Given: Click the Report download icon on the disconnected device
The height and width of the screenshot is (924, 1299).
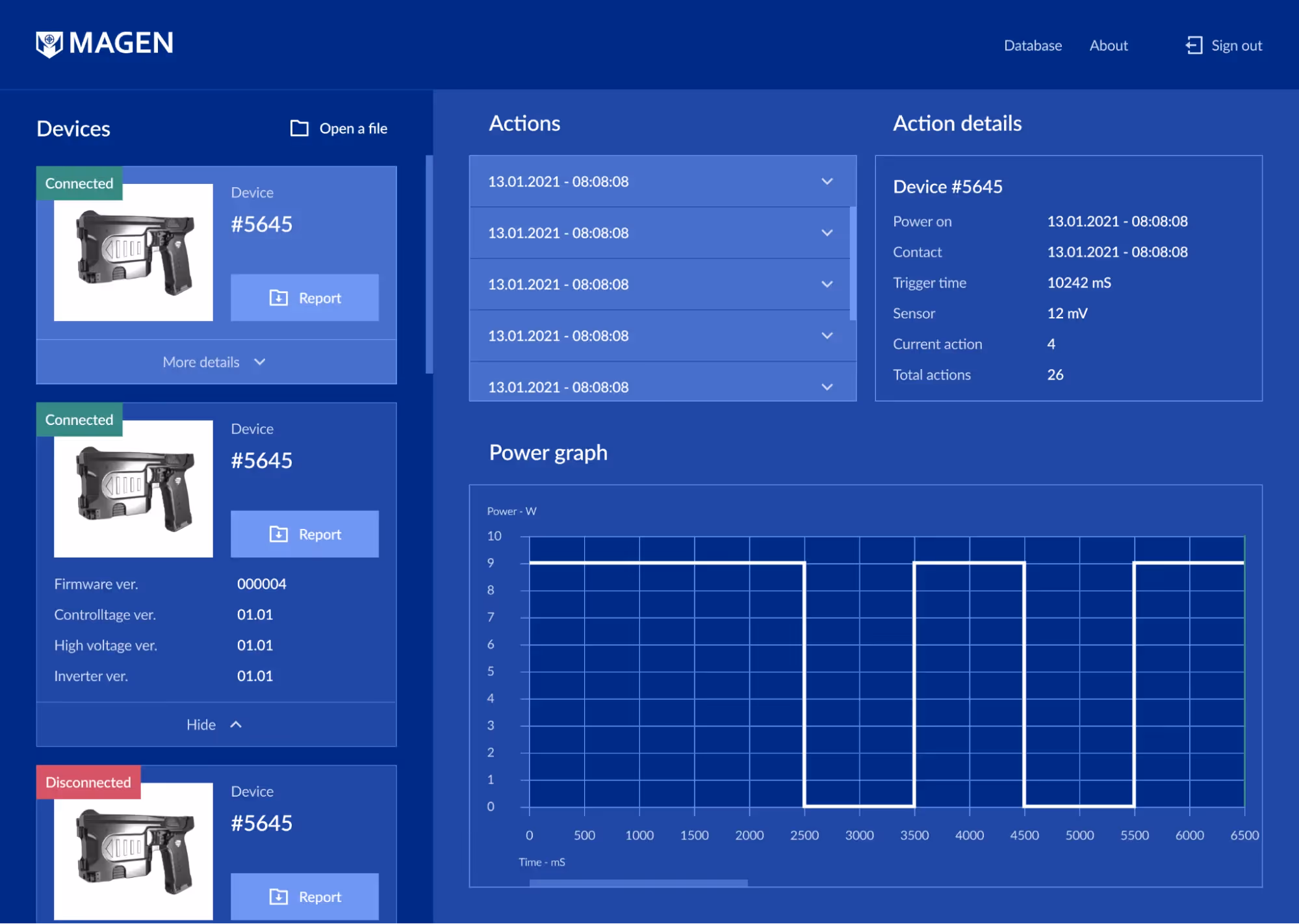Looking at the screenshot, I should (278, 896).
